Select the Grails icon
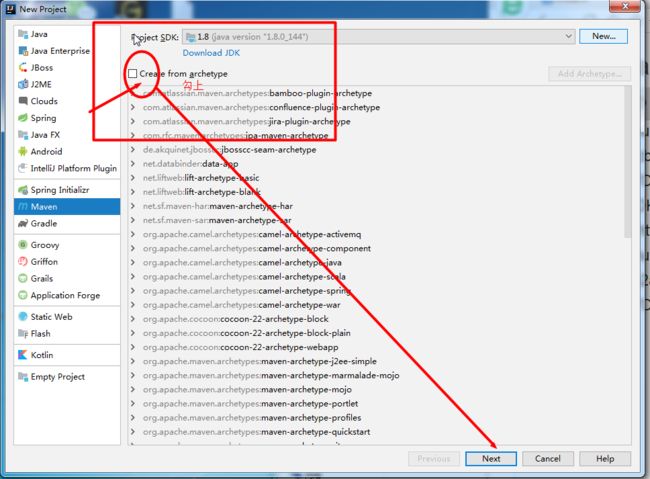The width and height of the screenshot is (650, 479). (x=23, y=278)
